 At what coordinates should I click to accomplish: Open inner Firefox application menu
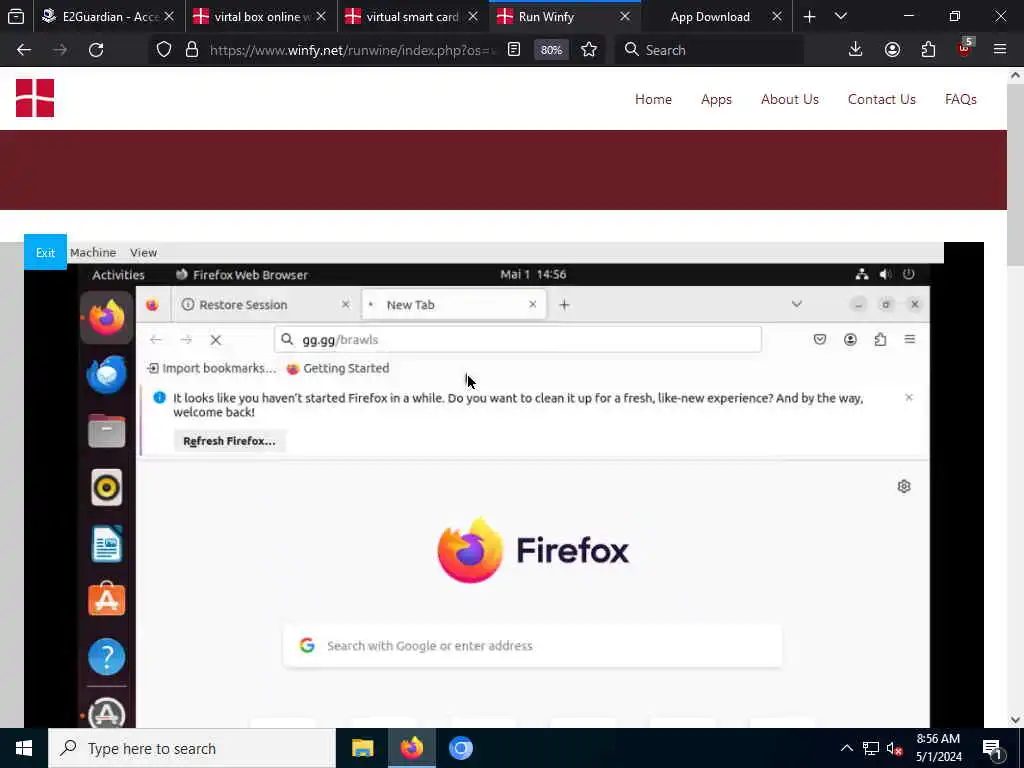[x=909, y=340]
